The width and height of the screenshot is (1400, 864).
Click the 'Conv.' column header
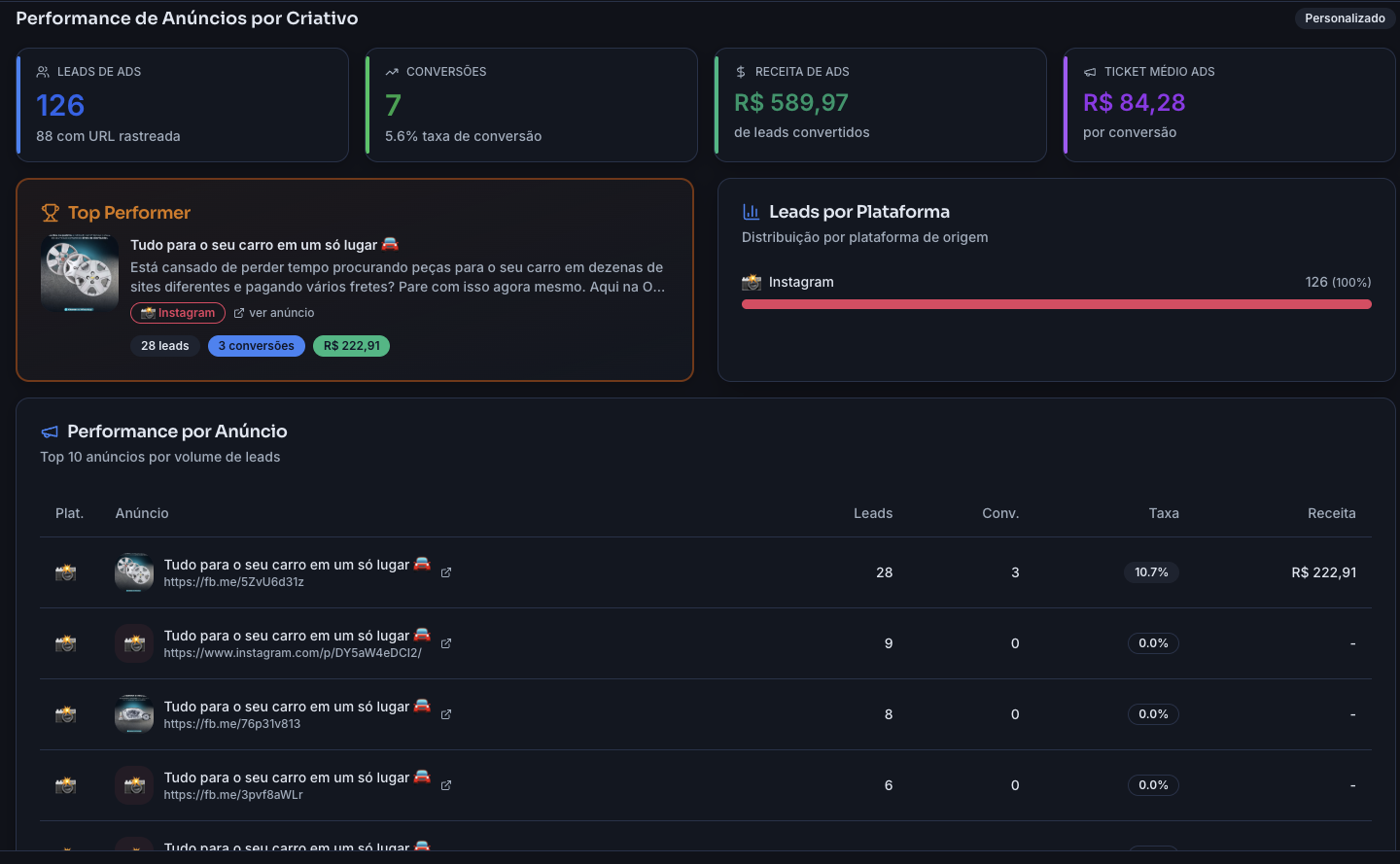(x=1000, y=513)
